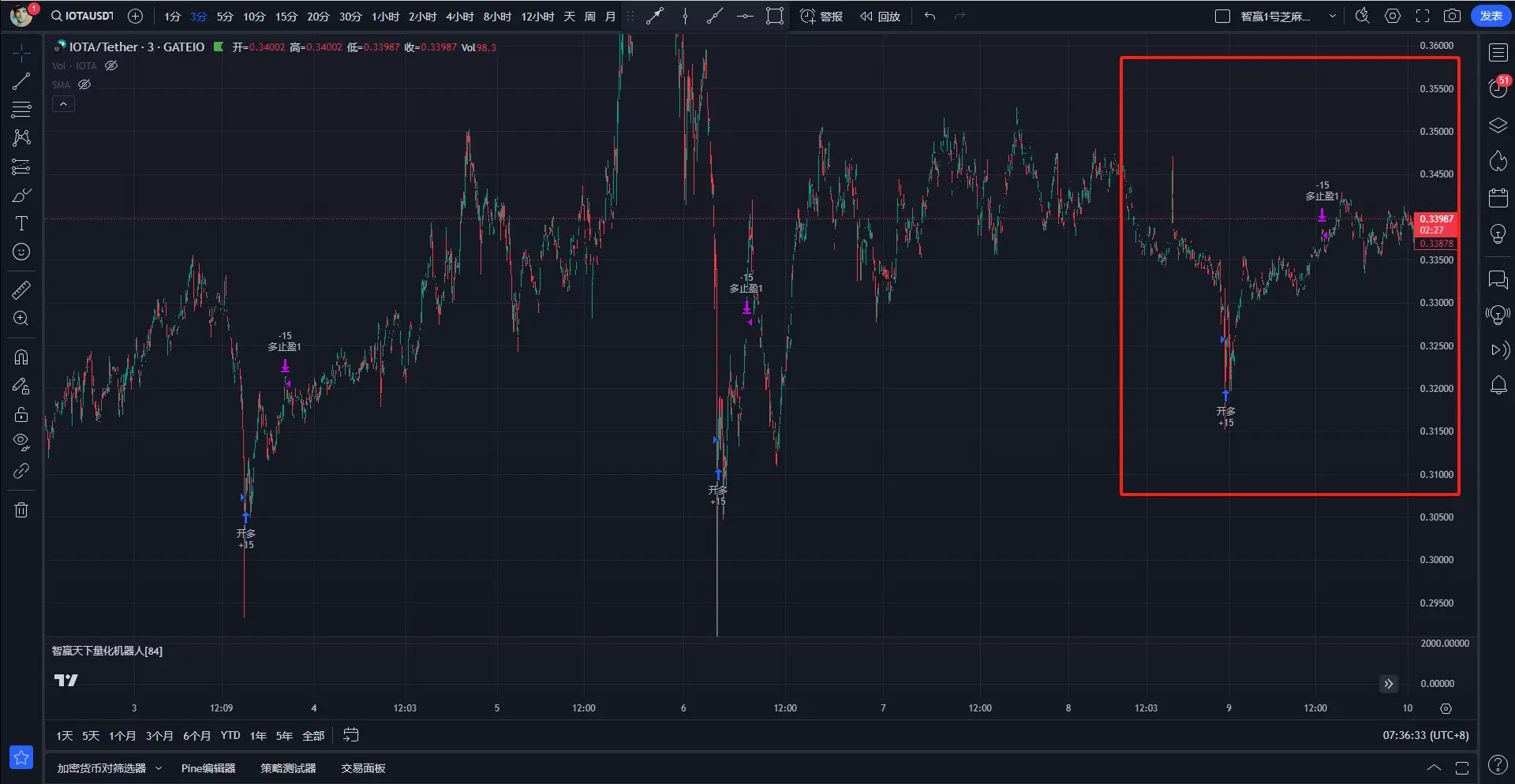Toggle stay-in-drawing-mode pencil lock
This screenshot has width=1515, height=784.
[x=21, y=386]
